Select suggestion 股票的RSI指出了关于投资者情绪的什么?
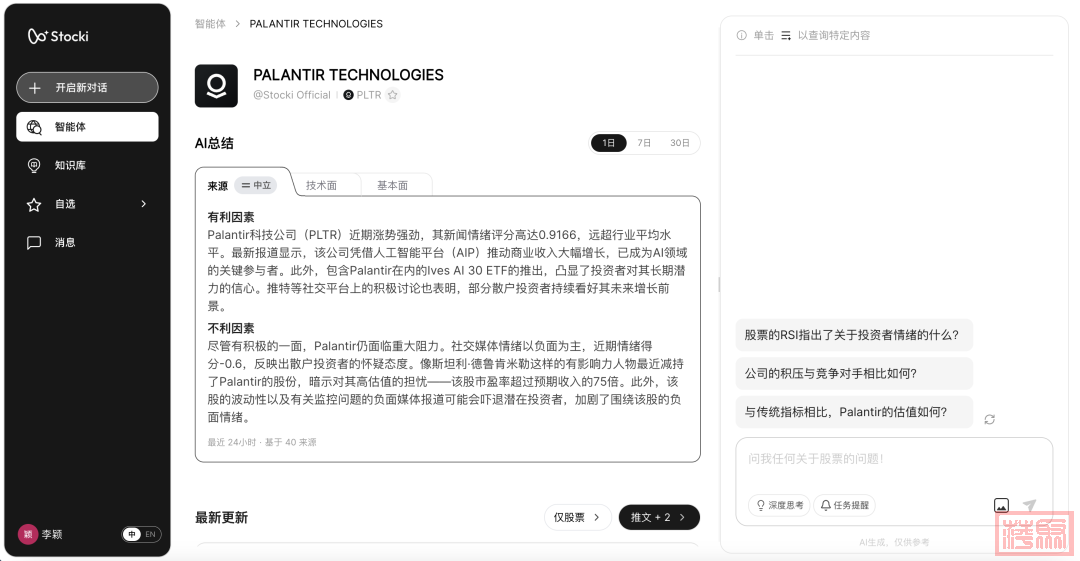Screen dimensions: 1080x561 (x=853, y=335)
